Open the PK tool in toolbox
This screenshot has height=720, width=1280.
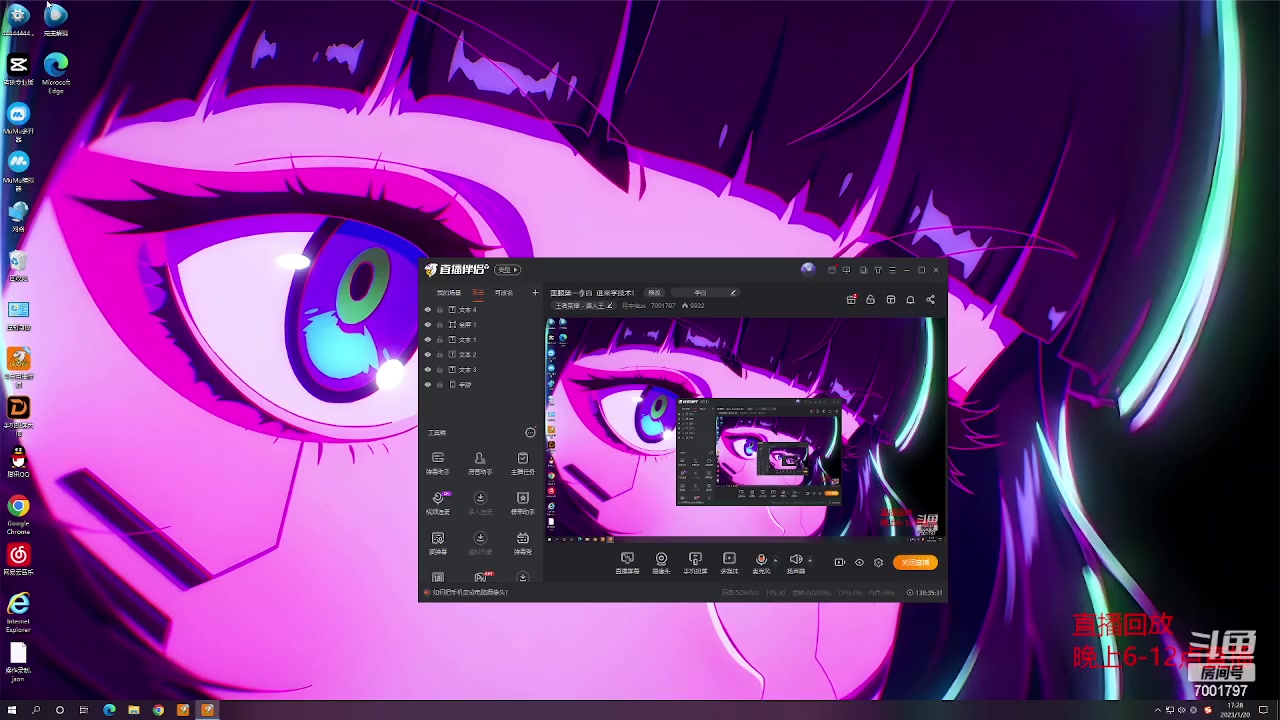(480, 577)
